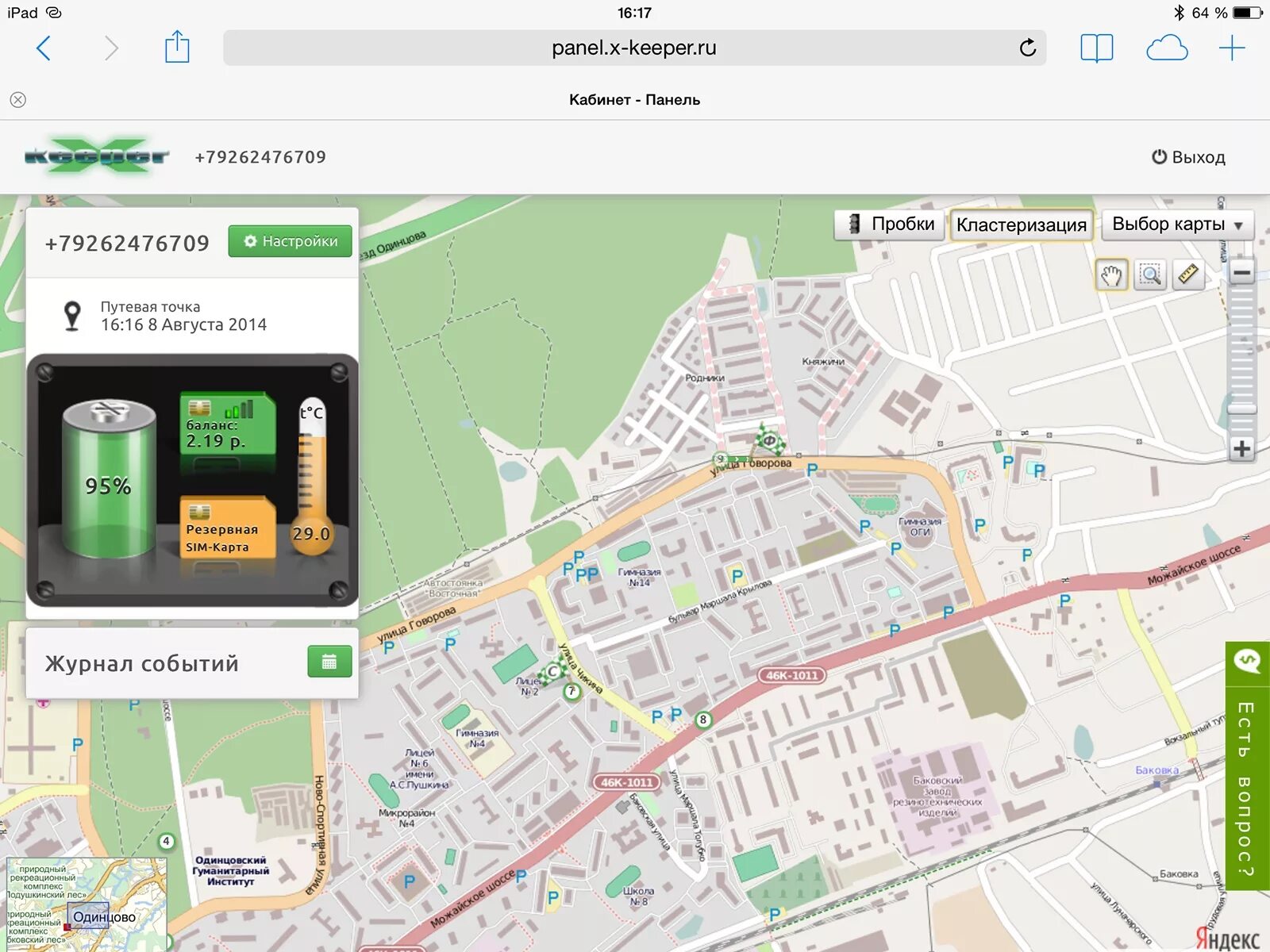
Task: Click the 16:16 8 Августа 2014 timestamp
Action: click(x=183, y=324)
